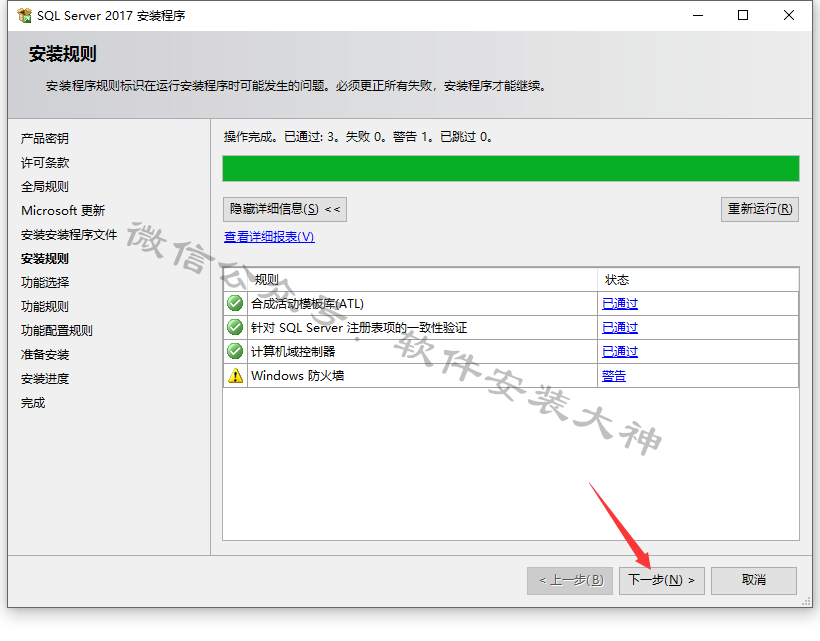Click the 安装规则 page heading
Image resolution: width=820 pixels, height=641 pixels.
(63, 54)
